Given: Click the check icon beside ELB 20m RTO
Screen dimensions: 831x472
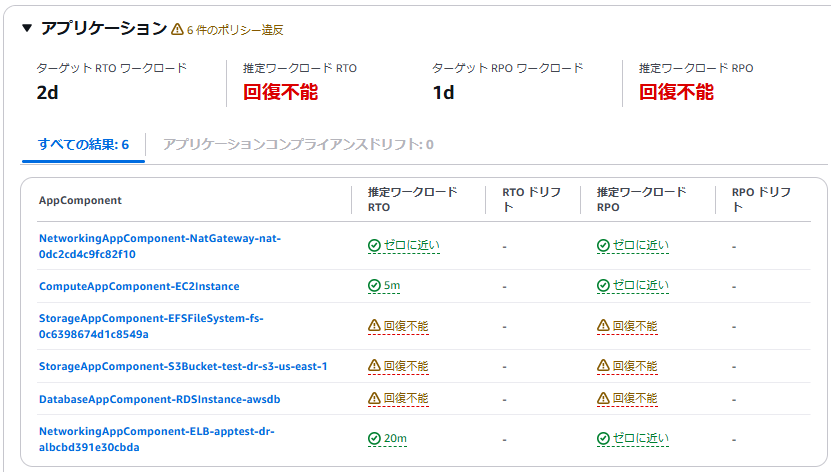Looking at the screenshot, I should (374, 438).
